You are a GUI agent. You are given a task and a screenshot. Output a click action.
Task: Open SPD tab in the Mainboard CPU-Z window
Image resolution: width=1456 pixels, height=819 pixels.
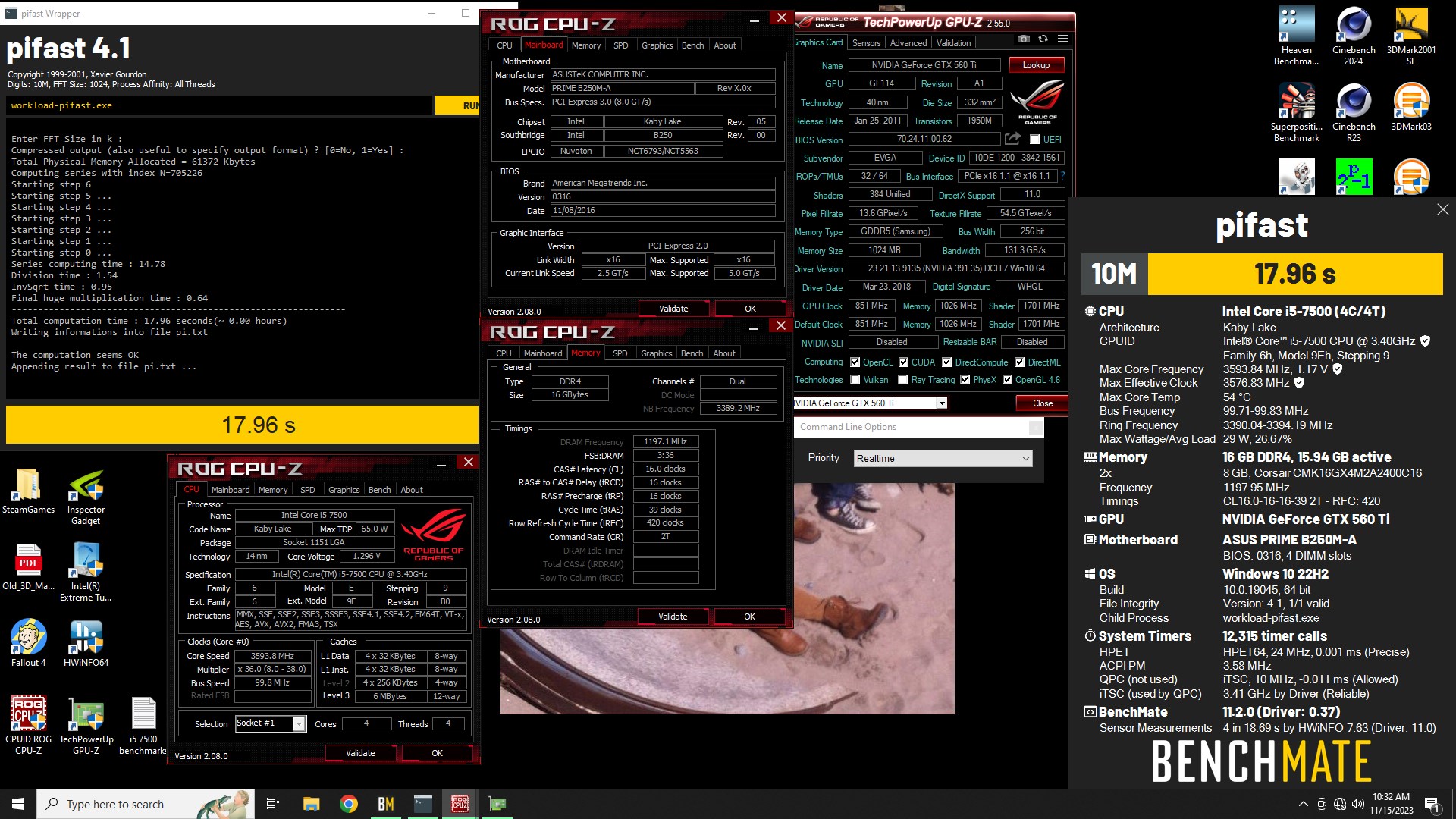coord(620,45)
